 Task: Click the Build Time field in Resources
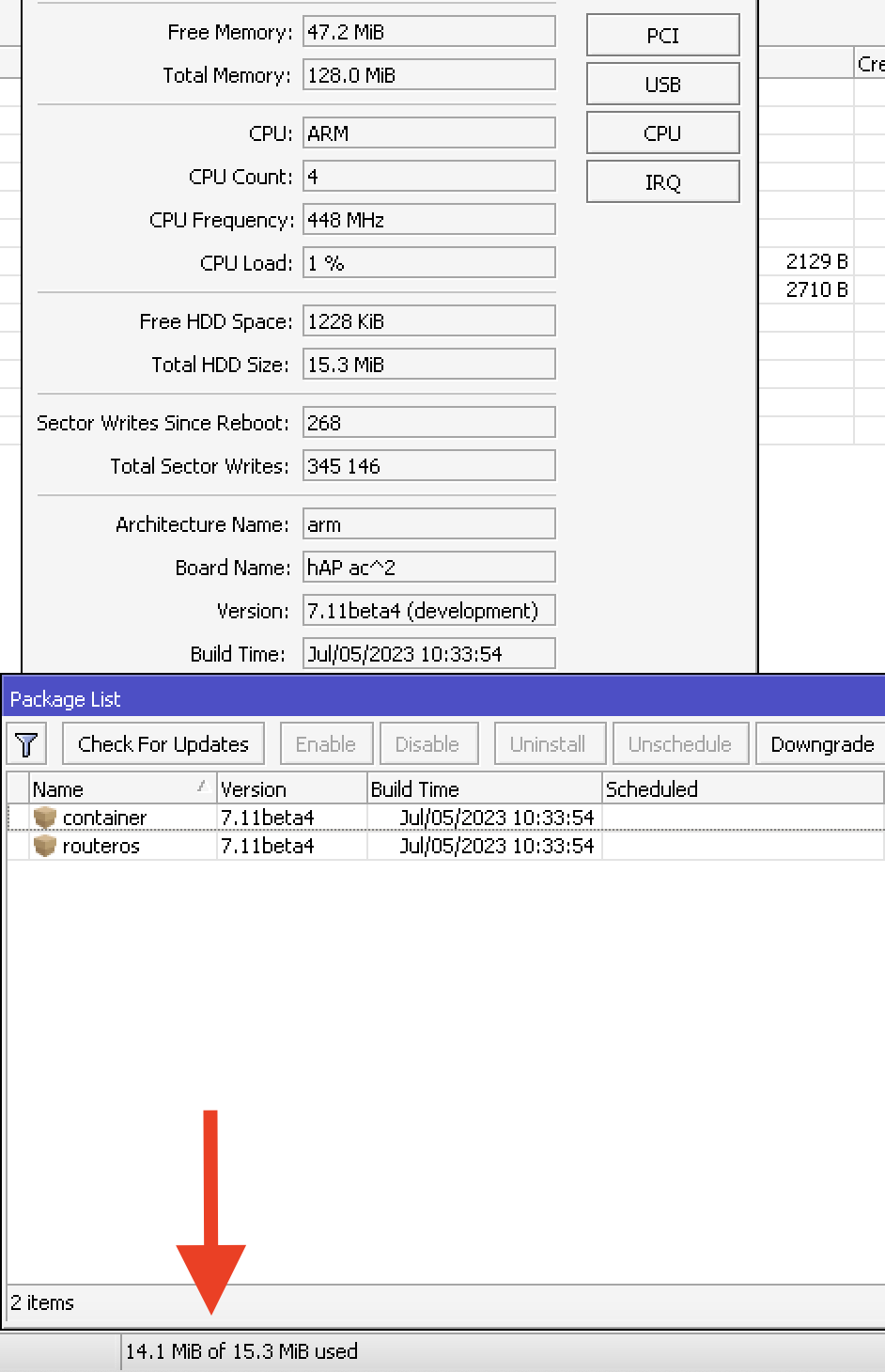(429, 653)
